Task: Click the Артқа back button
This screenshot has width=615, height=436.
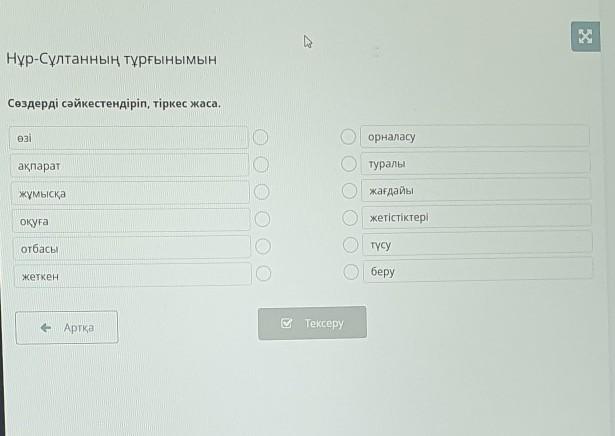Action: coord(67,327)
